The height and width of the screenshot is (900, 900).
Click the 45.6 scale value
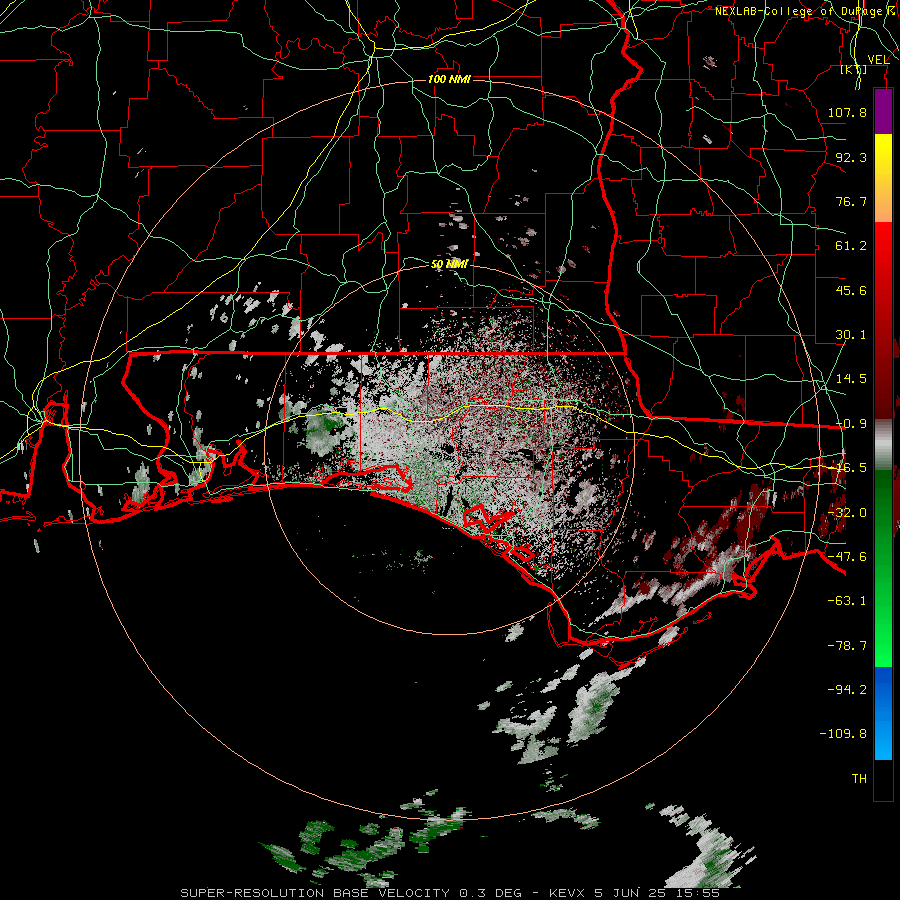pos(851,290)
